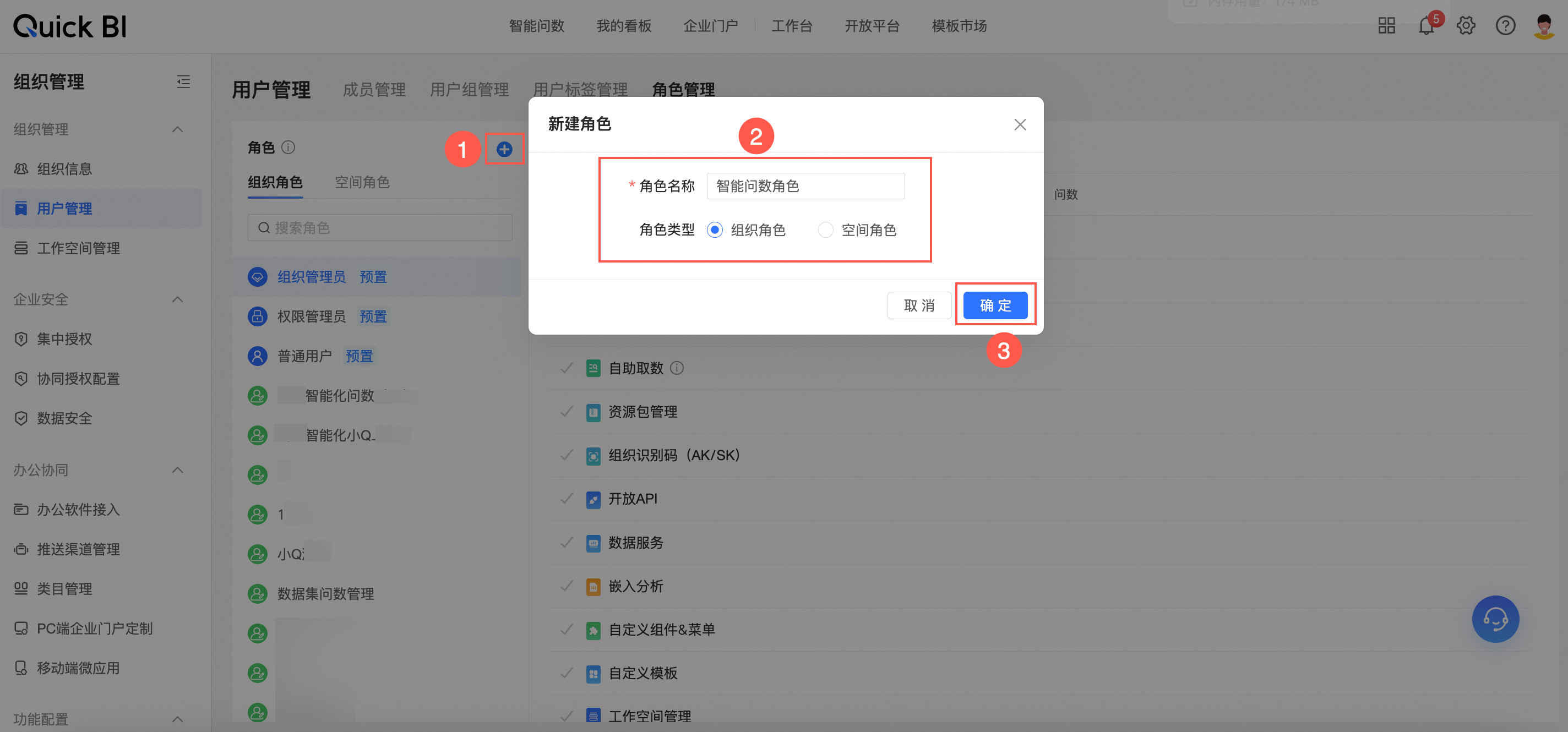Click the user avatar in top right

(1544, 27)
